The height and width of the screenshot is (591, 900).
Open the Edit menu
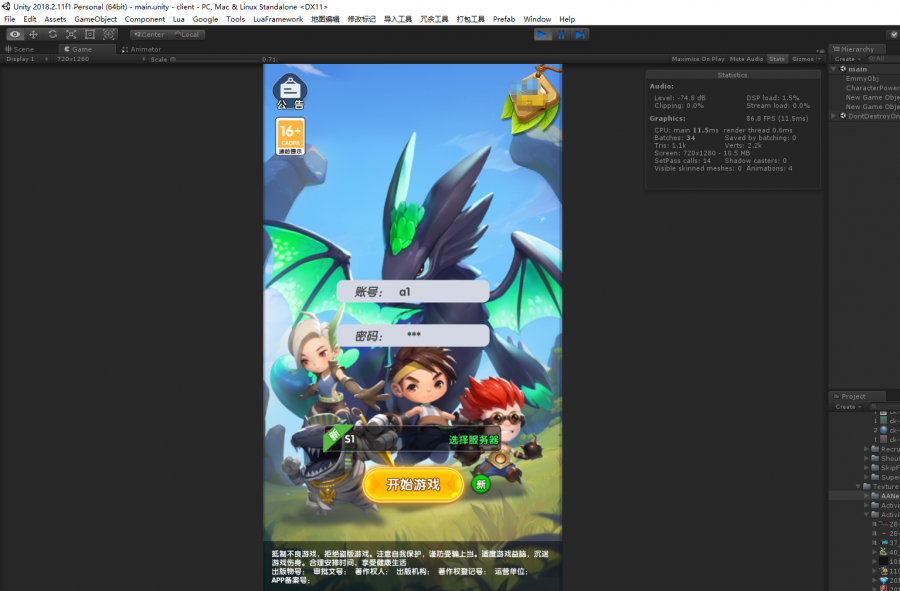(x=30, y=19)
